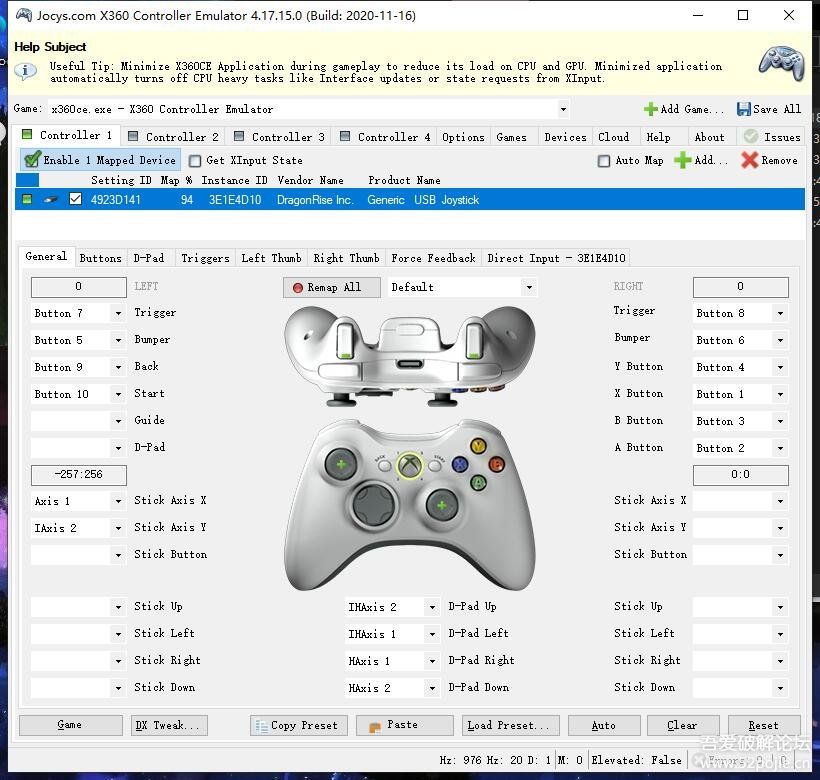Click the gamepad icon in help banner

[x=781, y=64]
